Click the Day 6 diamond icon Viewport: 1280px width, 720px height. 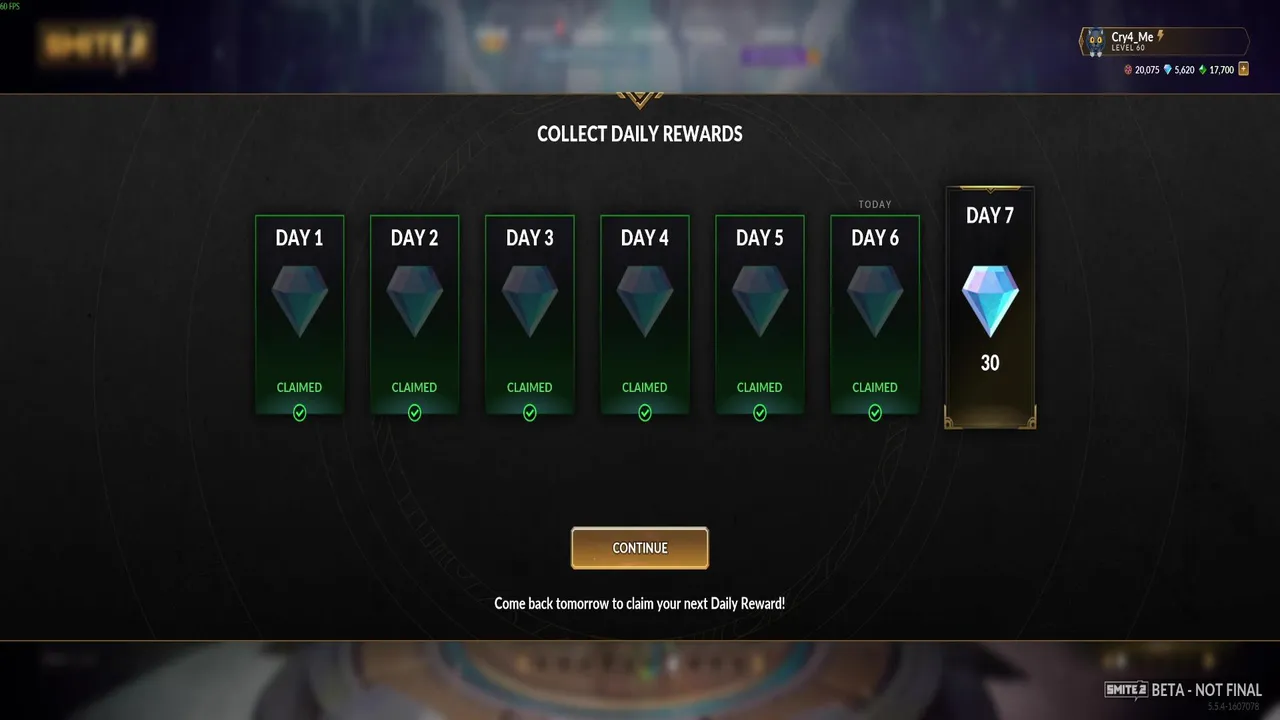(875, 301)
